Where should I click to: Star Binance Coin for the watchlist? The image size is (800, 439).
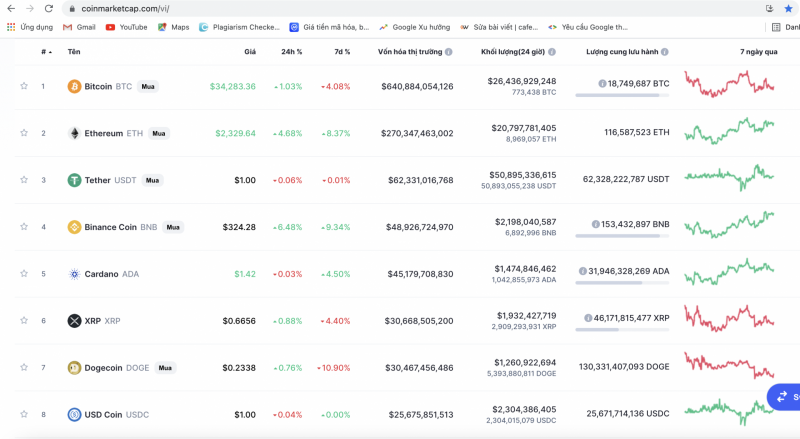tap(24, 227)
